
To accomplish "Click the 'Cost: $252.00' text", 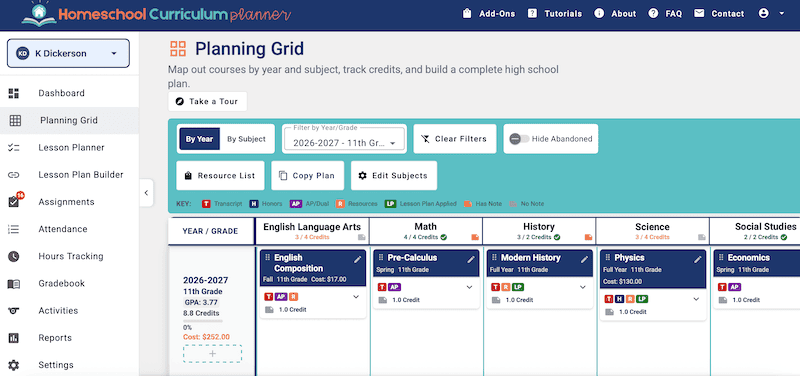I will pyautogui.click(x=206, y=337).
